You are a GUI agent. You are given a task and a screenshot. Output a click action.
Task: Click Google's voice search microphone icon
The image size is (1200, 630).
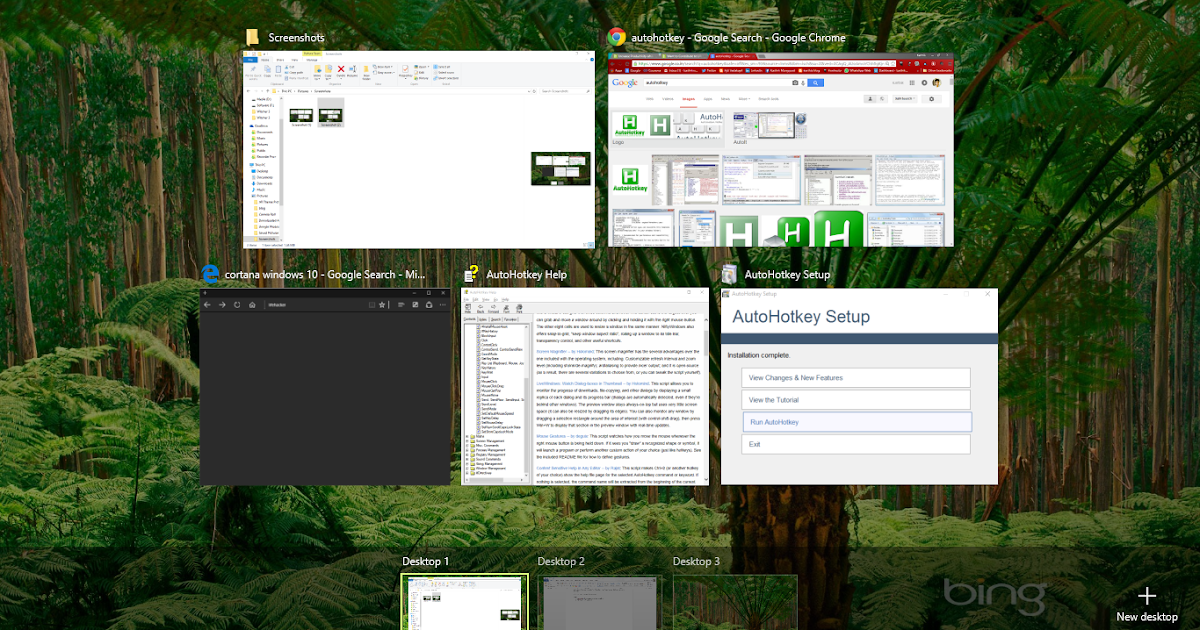[803, 84]
